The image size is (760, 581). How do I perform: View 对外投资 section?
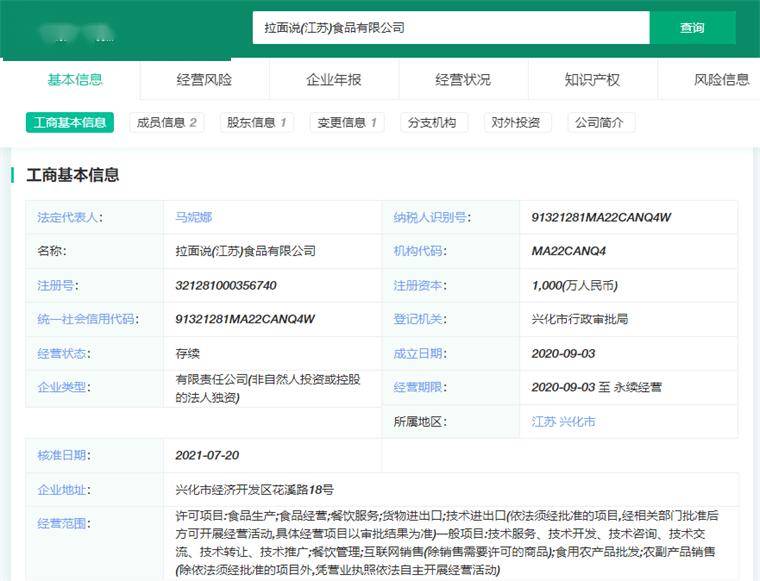[x=518, y=123]
